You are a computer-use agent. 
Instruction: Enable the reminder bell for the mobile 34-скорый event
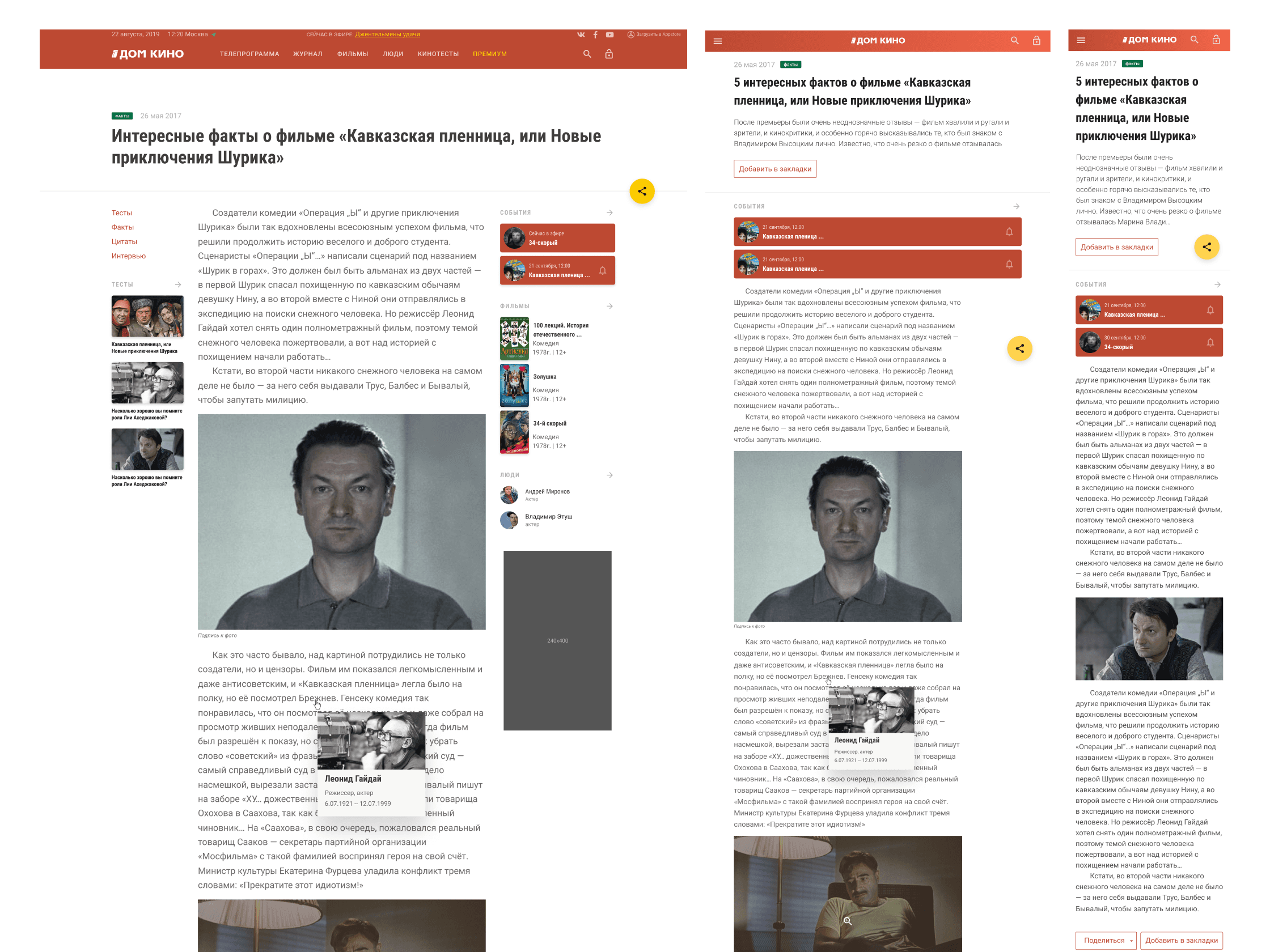click(1210, 342)
